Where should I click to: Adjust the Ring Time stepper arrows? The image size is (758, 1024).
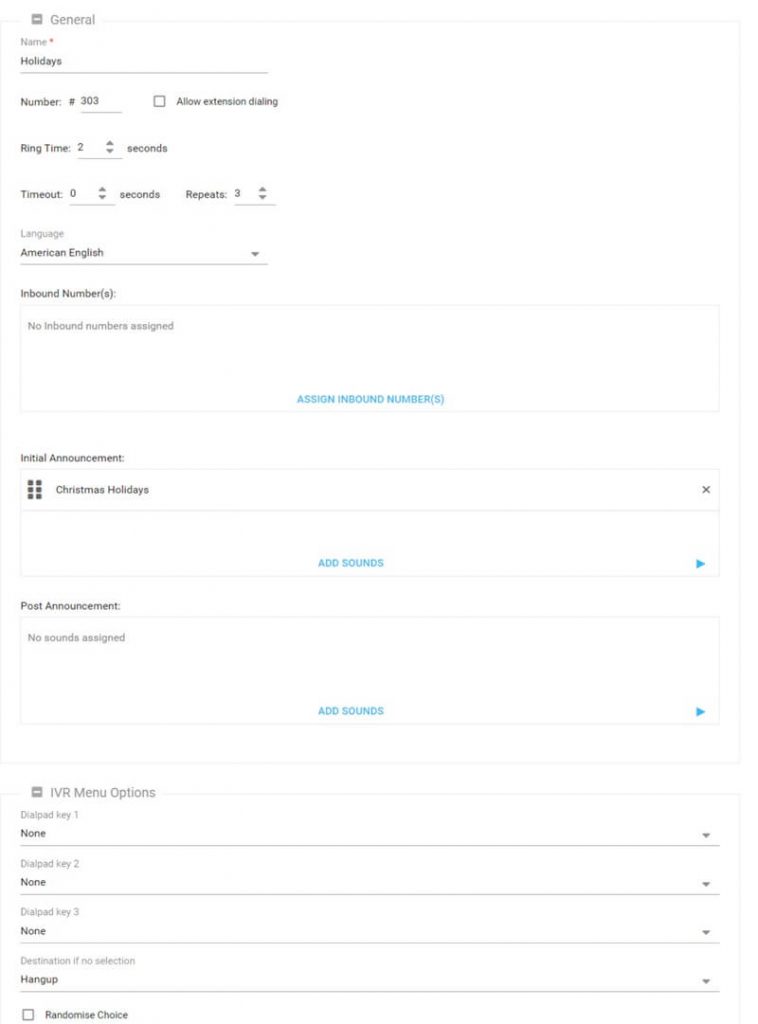(x=110, y=148)
